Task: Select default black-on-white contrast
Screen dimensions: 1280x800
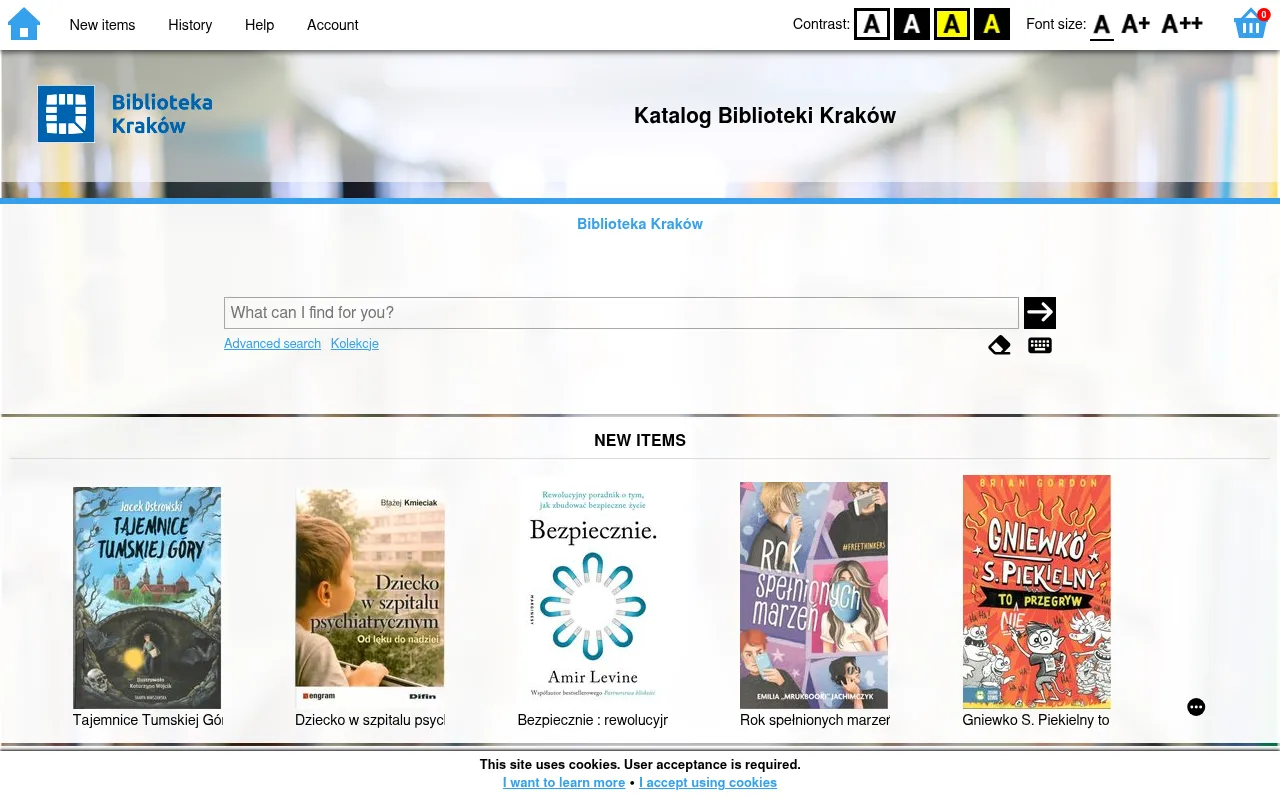Action: click(x=872, y=24)
